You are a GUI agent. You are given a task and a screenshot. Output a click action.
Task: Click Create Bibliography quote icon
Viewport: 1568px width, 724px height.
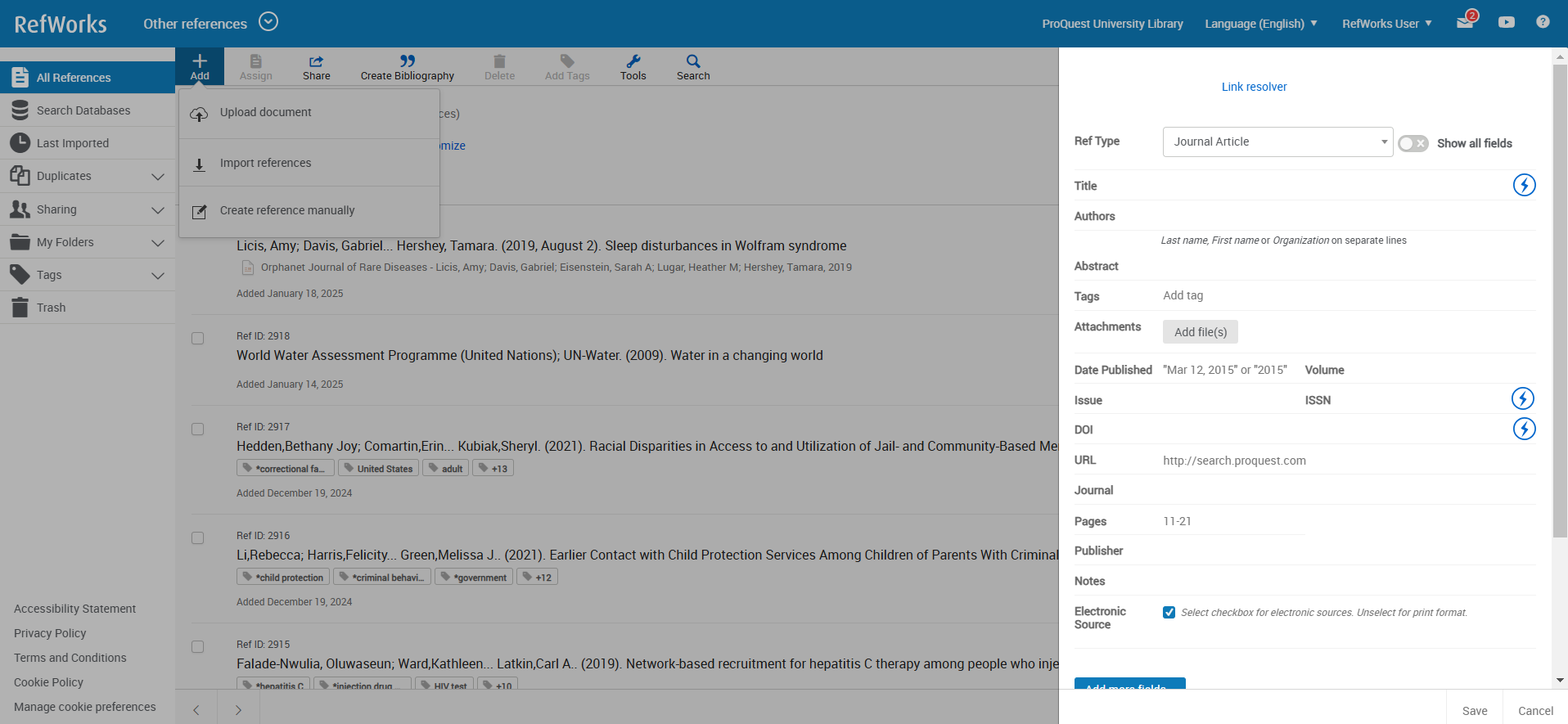(407, 61)
